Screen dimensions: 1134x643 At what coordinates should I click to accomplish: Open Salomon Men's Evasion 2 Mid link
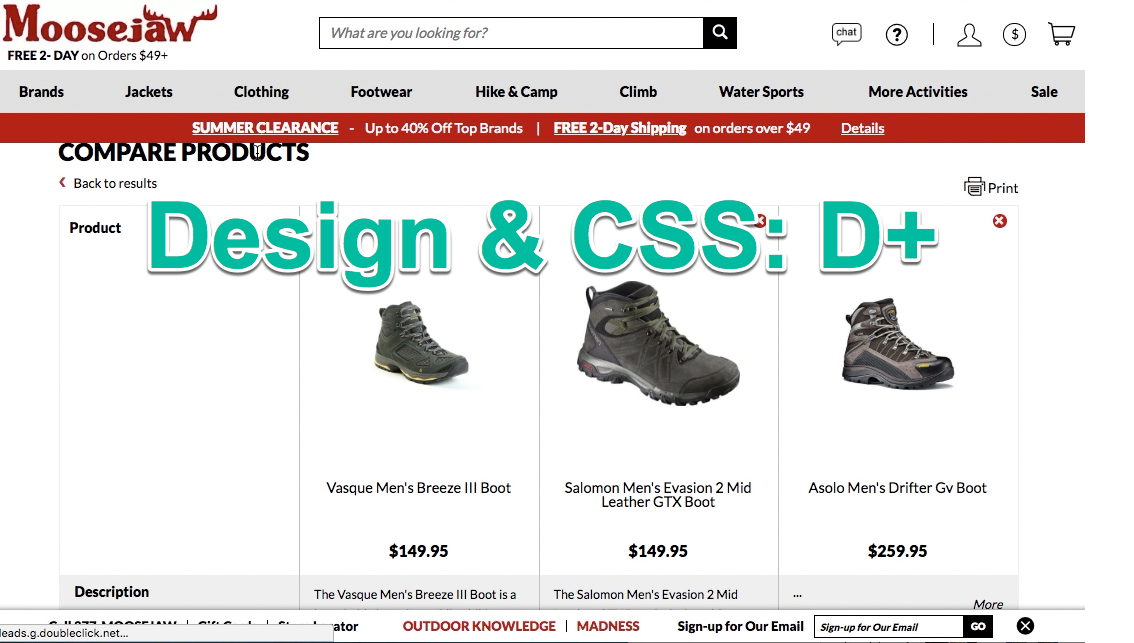tap(657, 495)
